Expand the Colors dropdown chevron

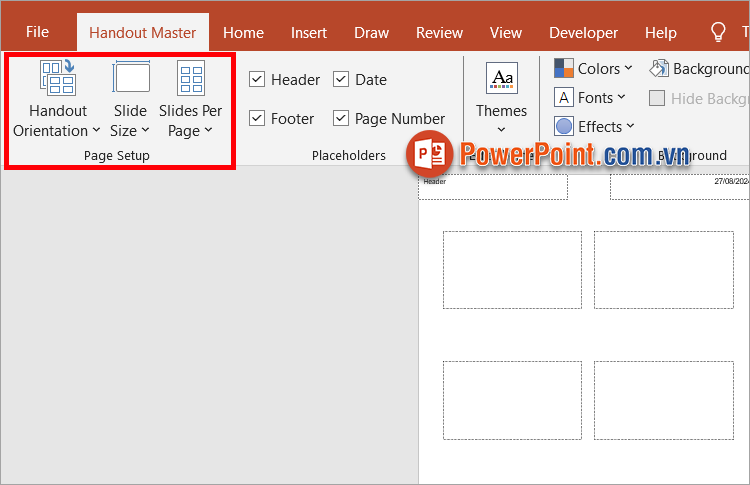click(628, 68)
